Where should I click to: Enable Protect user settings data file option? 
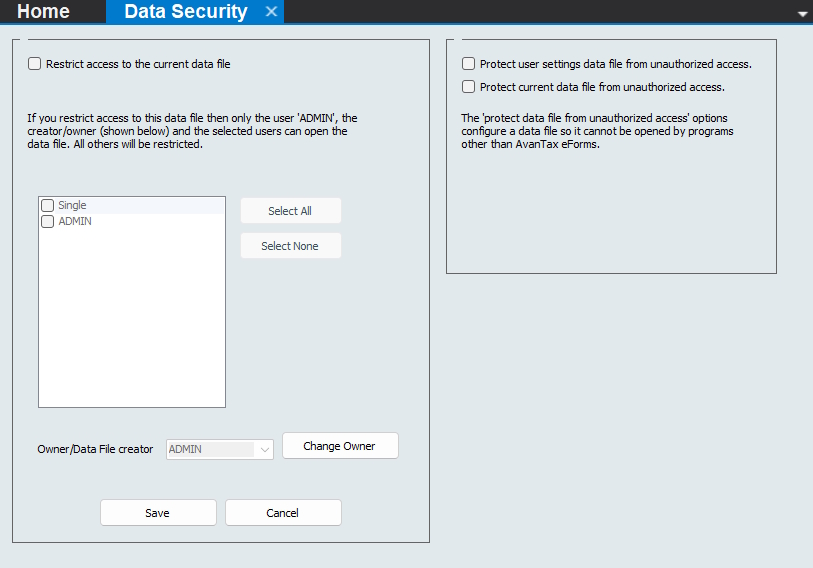(468, 64)
